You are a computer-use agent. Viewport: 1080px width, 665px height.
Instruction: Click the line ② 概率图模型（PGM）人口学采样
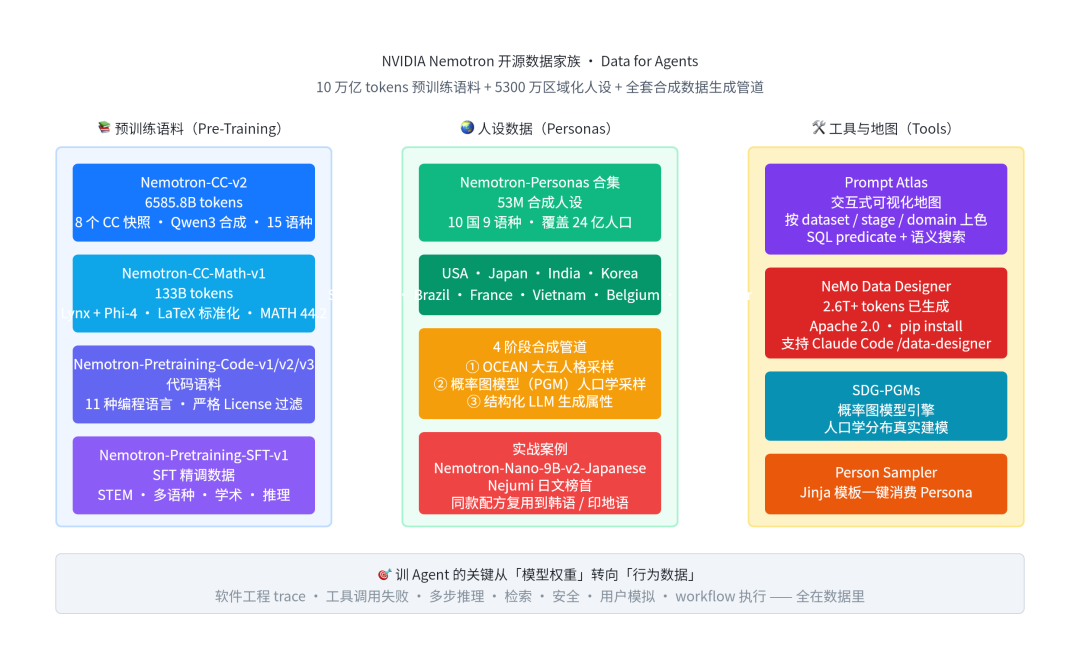click(540, 384)
